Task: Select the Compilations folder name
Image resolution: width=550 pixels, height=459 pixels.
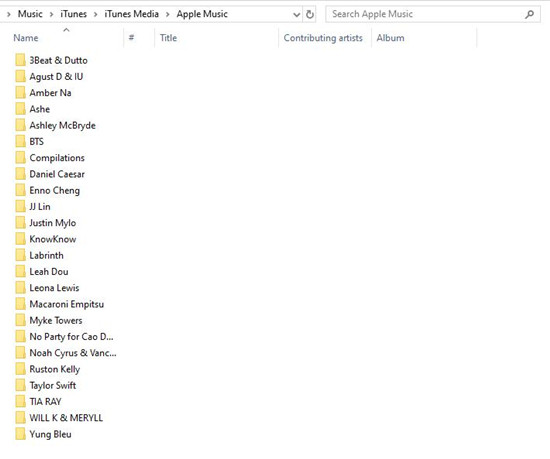Action: [x=57, y=158]
